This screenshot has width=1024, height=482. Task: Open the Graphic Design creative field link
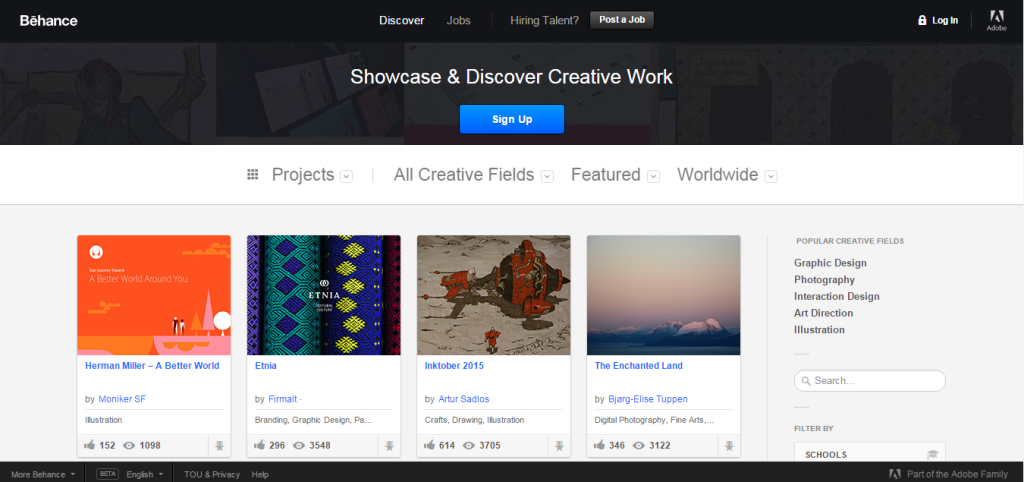pyautogui.click(x=830, y=263)
